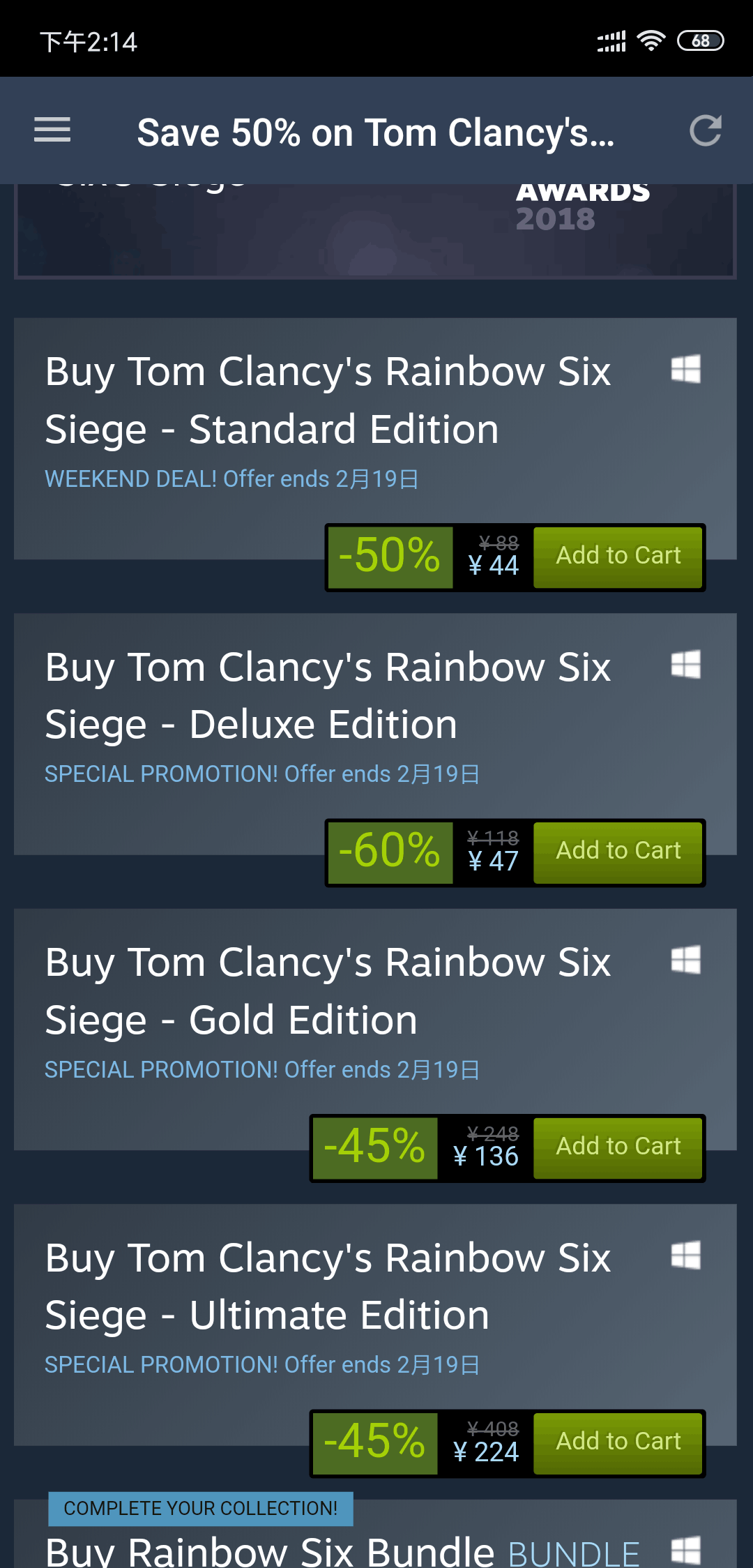Click Windows icon beside Rainbow Six Bundle
This screenshot has height=1568, width=753.
click(685, 1550)
